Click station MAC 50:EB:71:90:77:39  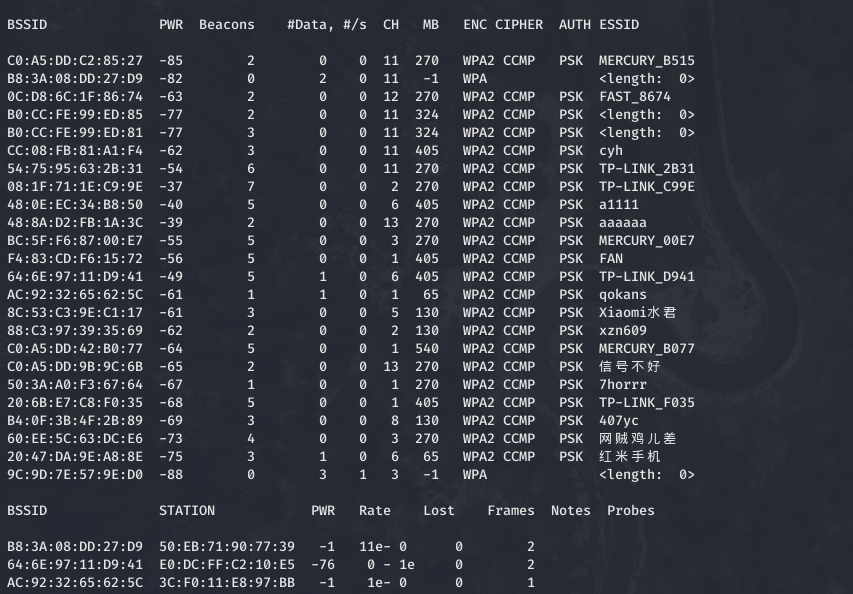(227, 547)
